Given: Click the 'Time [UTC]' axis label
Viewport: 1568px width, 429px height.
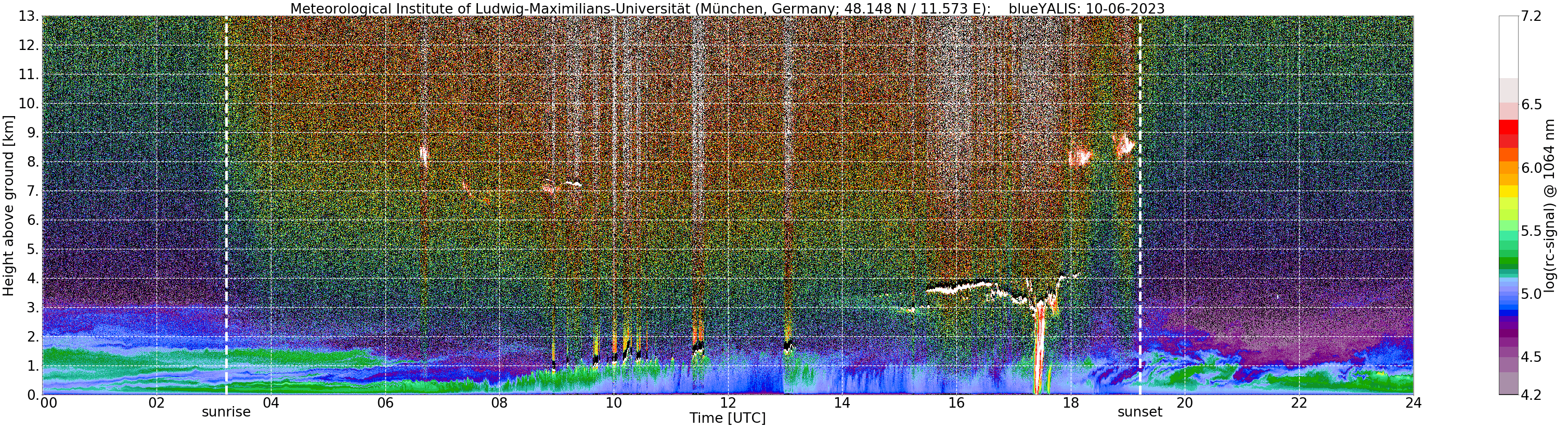Looking at the screenshot, I should pos(728,419).
